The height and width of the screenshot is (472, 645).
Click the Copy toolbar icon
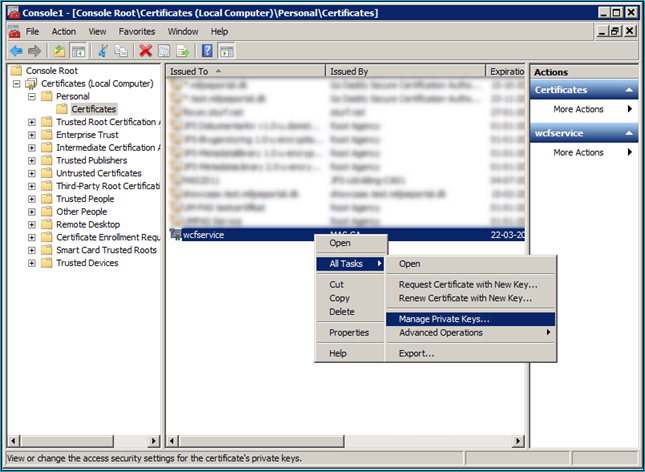pyautogui.click(x=121, y=51)
